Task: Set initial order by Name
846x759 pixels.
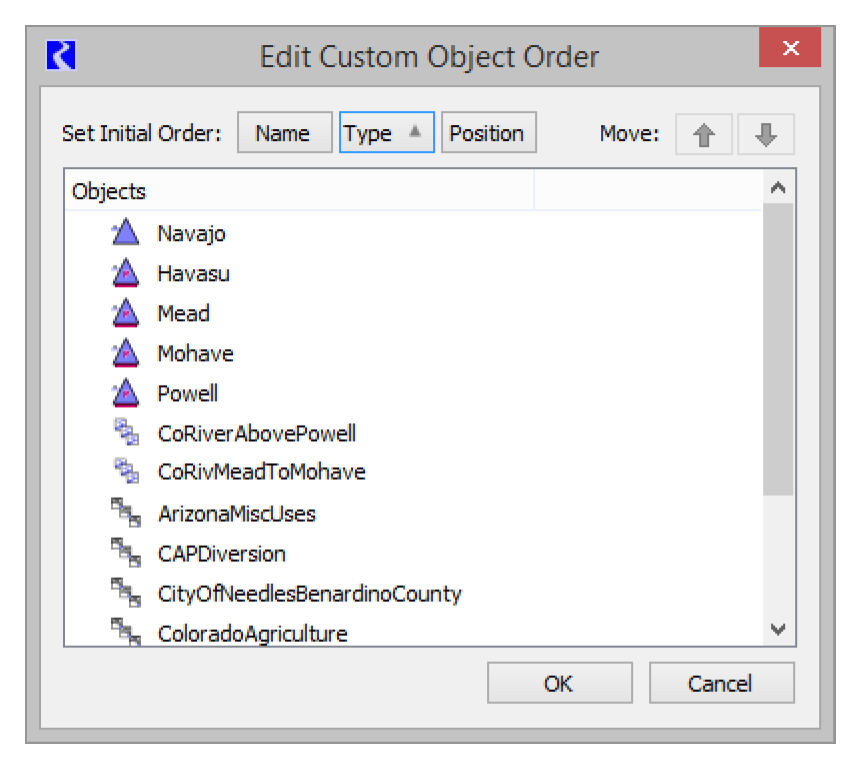Action: coord(283,134)
